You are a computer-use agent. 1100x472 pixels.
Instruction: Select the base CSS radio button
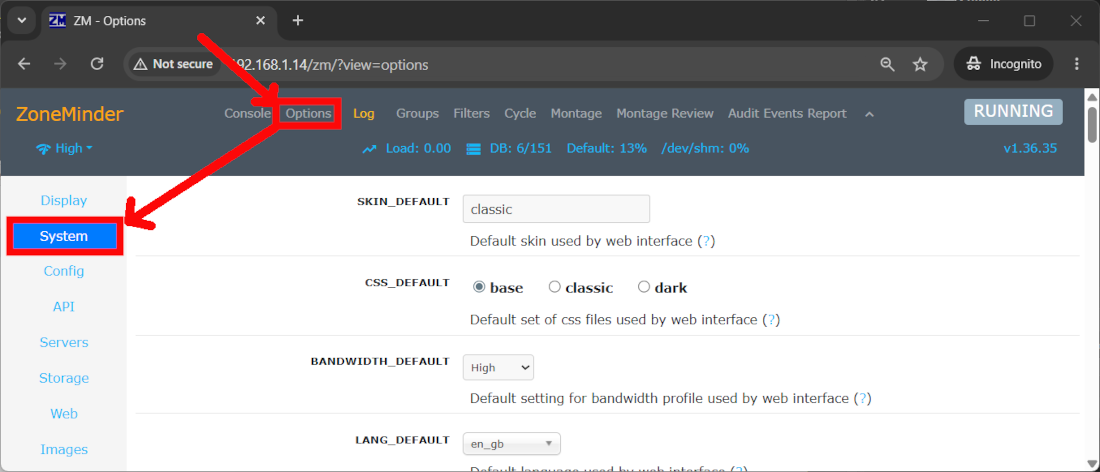coord(479,287)
